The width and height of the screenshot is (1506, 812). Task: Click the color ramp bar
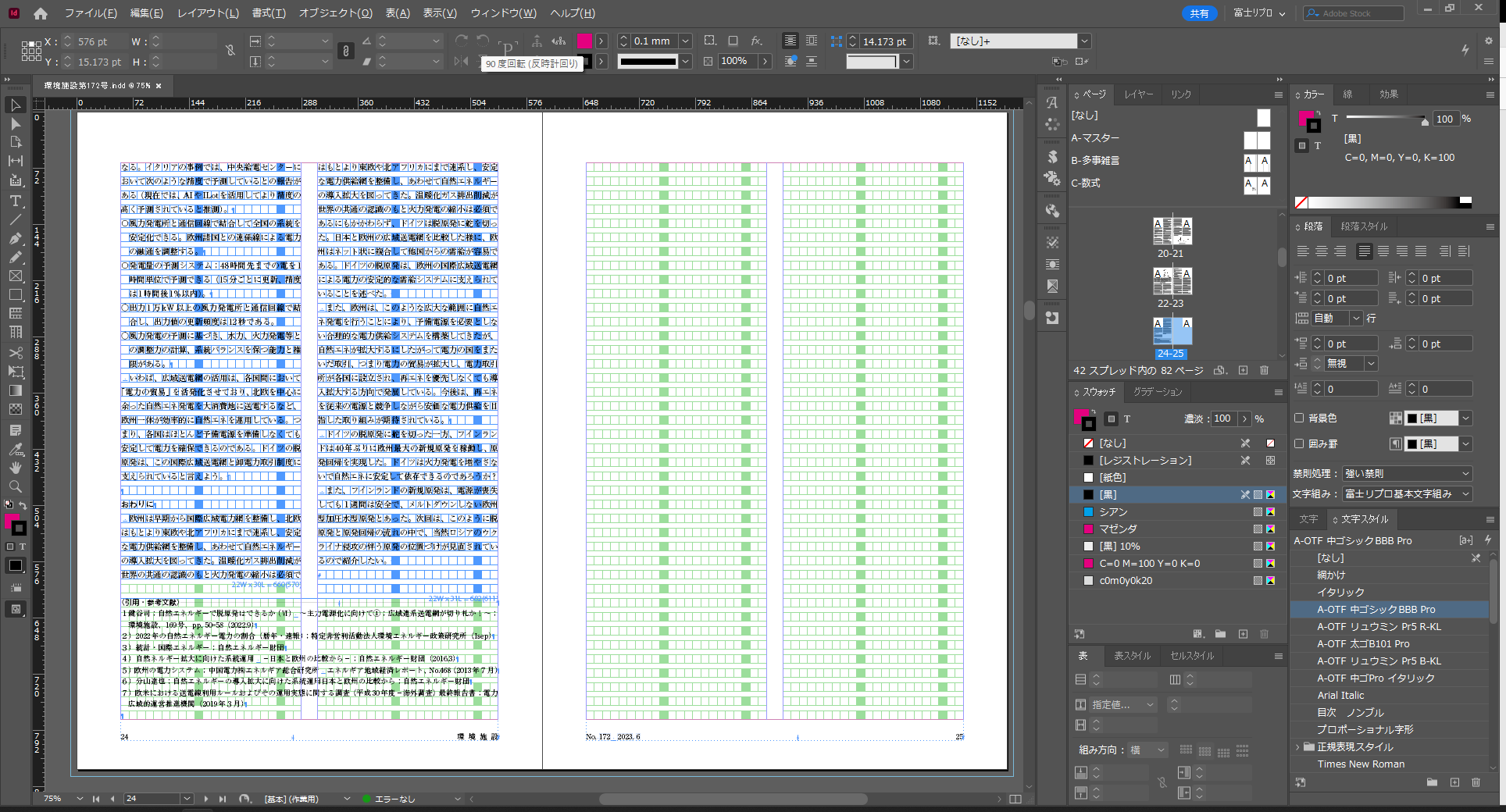[1383, 202]
